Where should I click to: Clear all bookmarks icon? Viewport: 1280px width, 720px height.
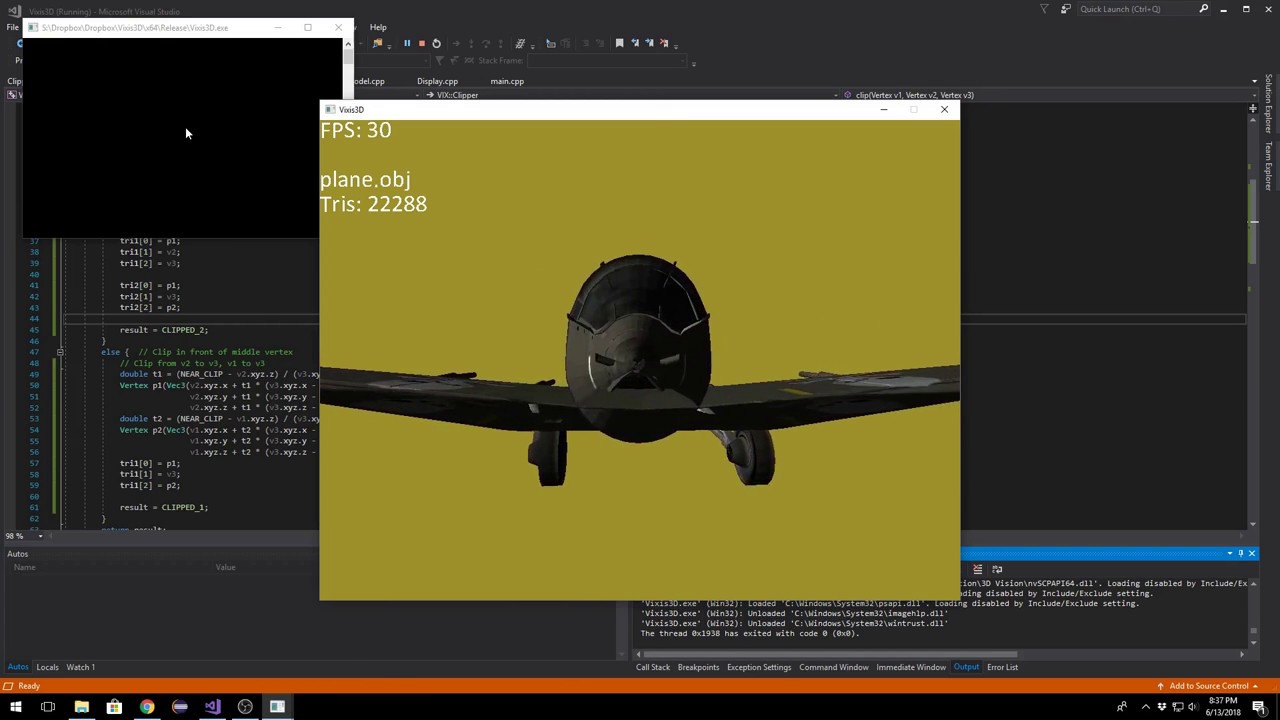pyautogui.click(x=664, y=43)
